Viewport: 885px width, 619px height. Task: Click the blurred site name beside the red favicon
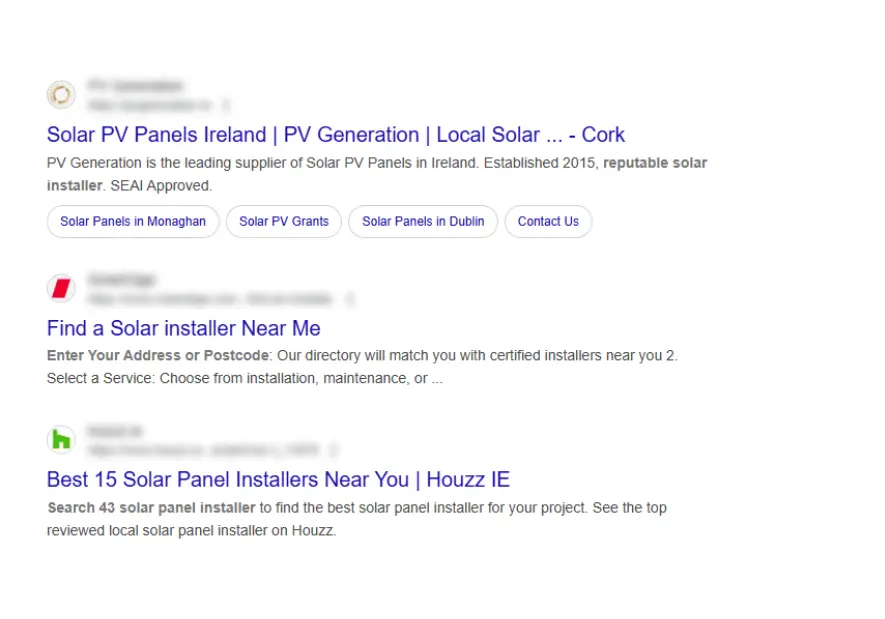[121, 280]
